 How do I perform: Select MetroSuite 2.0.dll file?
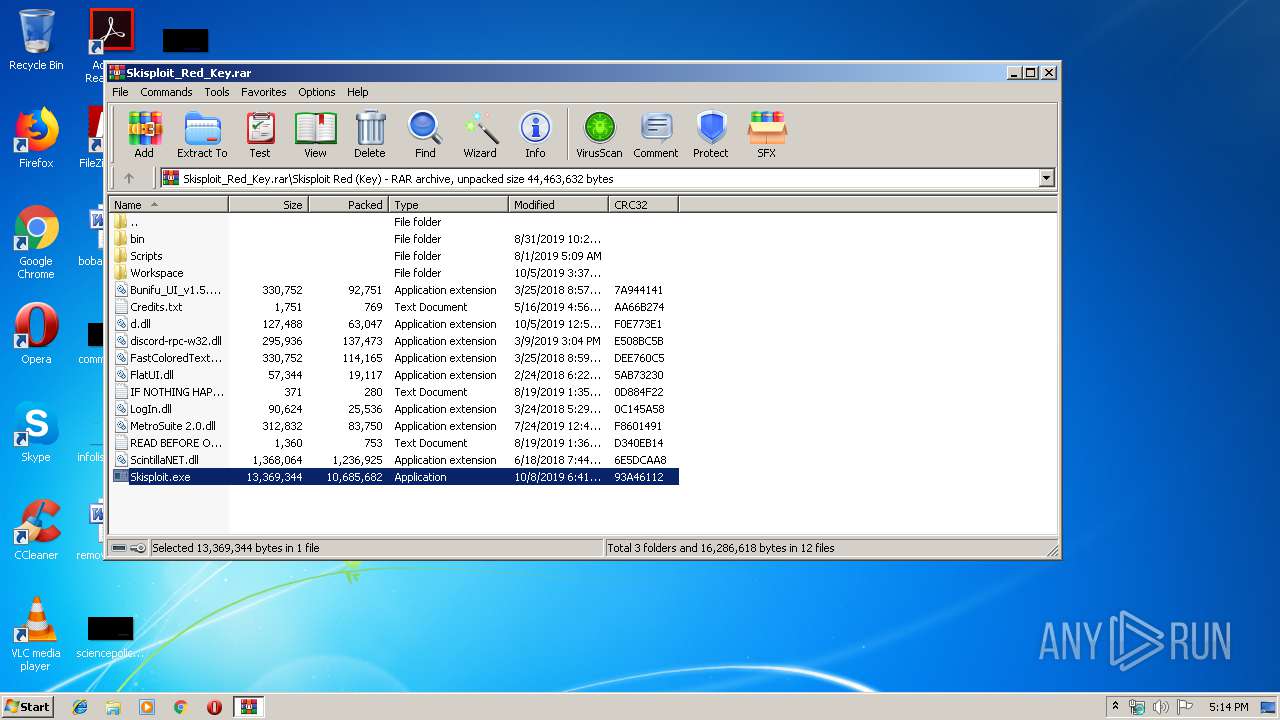(x=394, y=426)
